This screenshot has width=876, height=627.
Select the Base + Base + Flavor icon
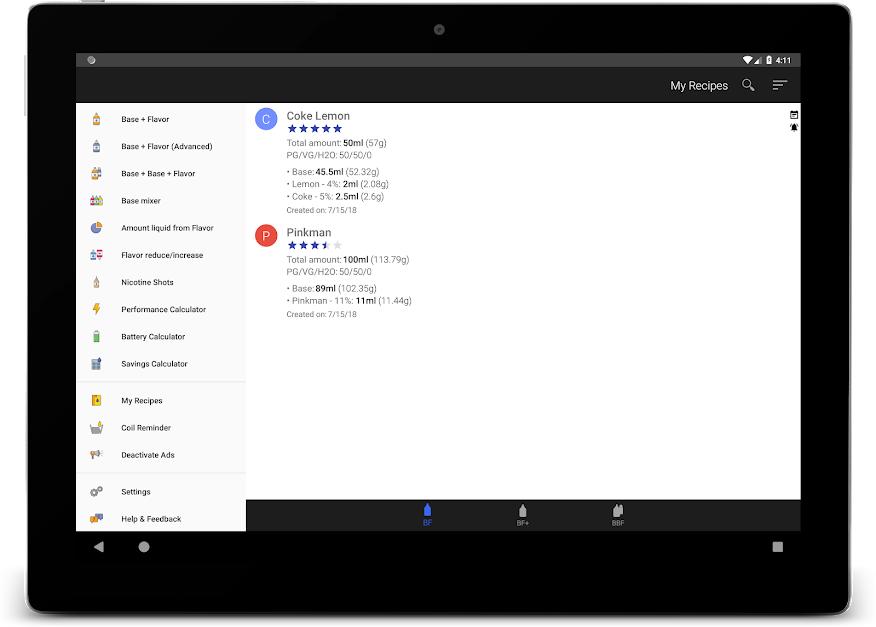(96, 173)
